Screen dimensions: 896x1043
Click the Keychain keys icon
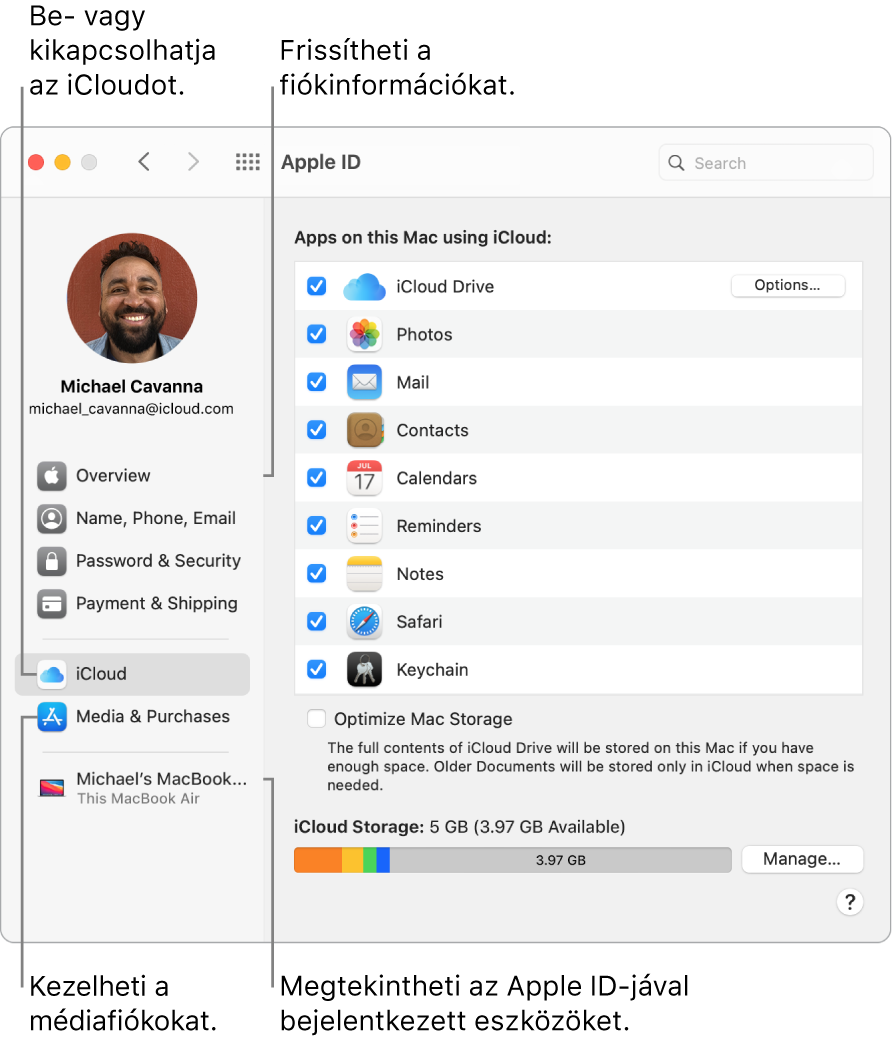(365, 670)
